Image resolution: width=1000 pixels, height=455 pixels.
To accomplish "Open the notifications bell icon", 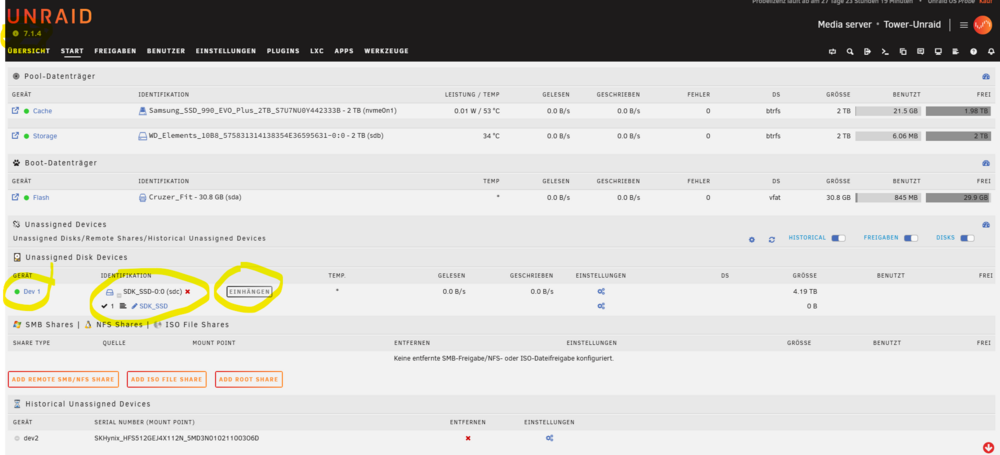I will pos(991,52).
